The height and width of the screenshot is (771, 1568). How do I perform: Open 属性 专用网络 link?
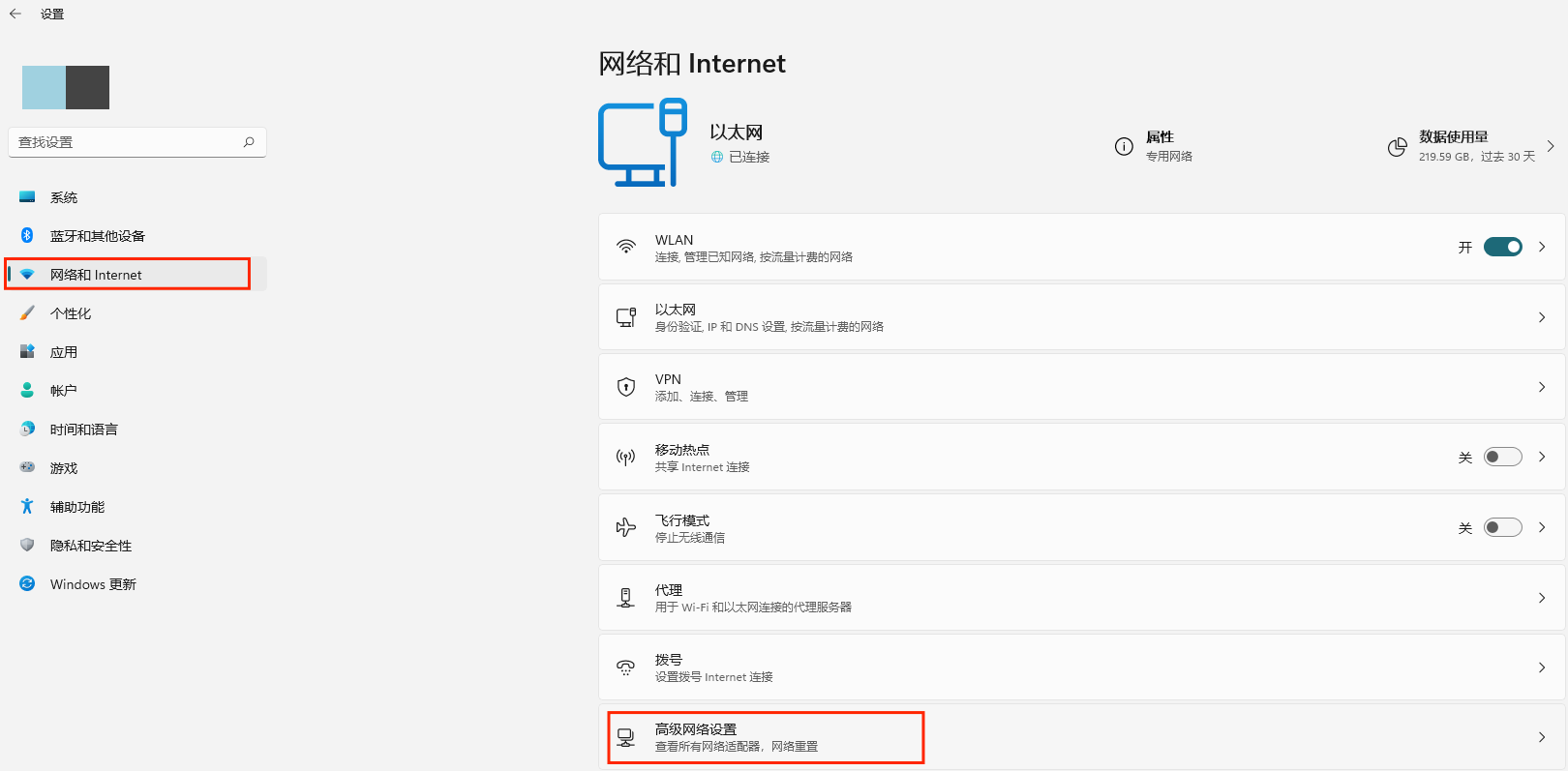(1154, 146)
